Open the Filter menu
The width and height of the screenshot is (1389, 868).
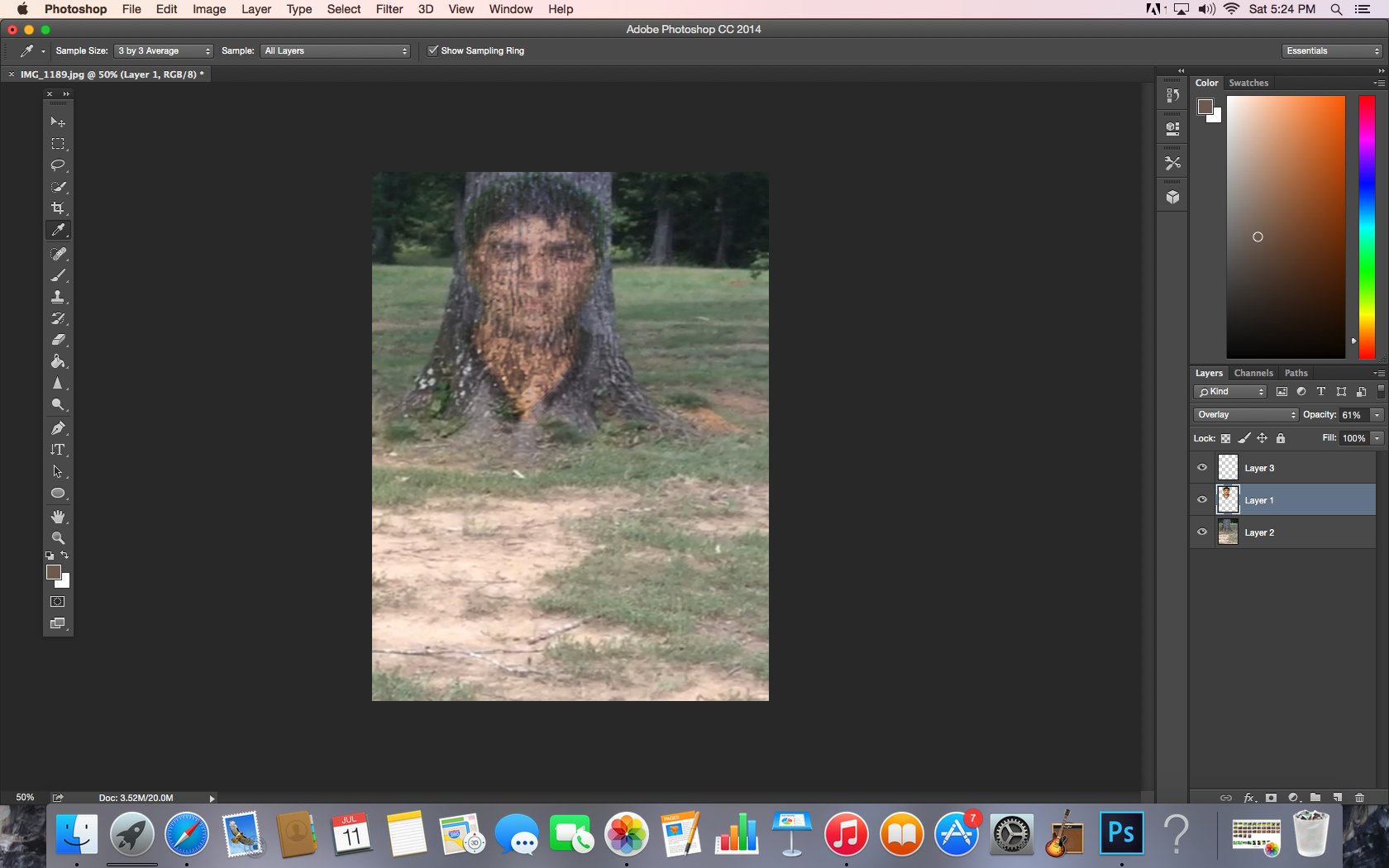[x=389, y=9]
